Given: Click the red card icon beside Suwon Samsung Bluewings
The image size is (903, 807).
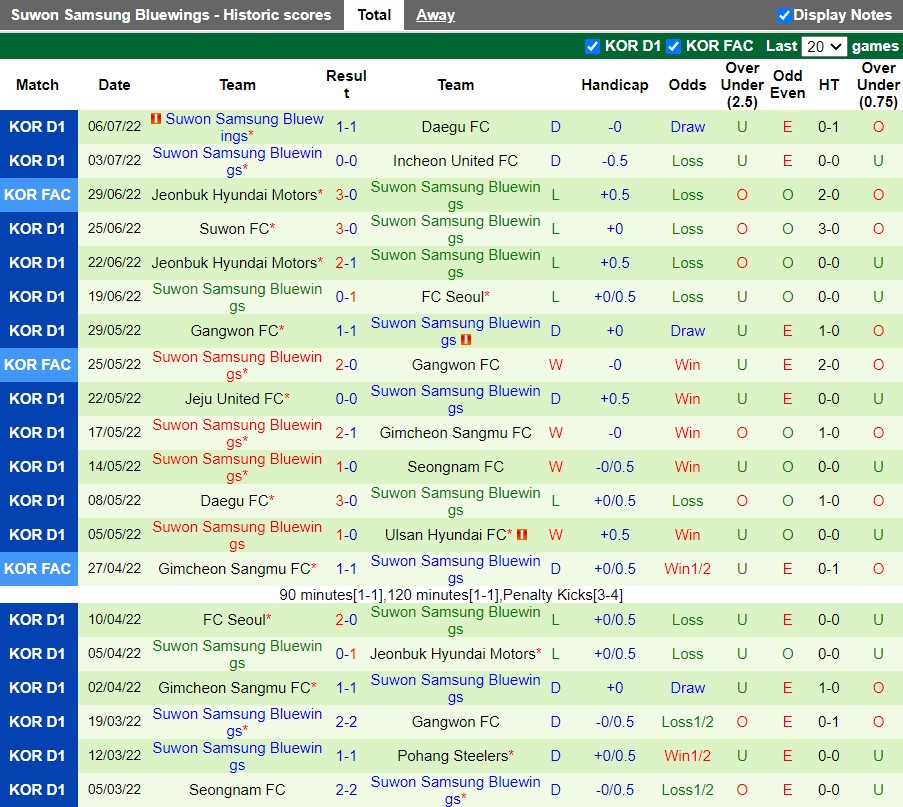Looking at the screenshot, I should point(157,119).
